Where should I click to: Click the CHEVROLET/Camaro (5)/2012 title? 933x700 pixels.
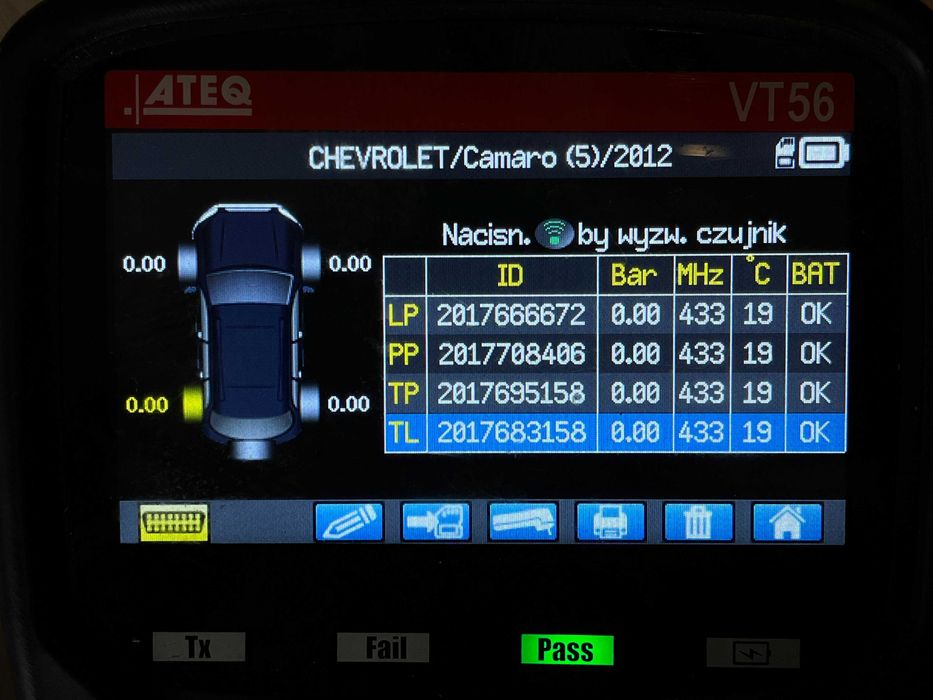[490, 157]
